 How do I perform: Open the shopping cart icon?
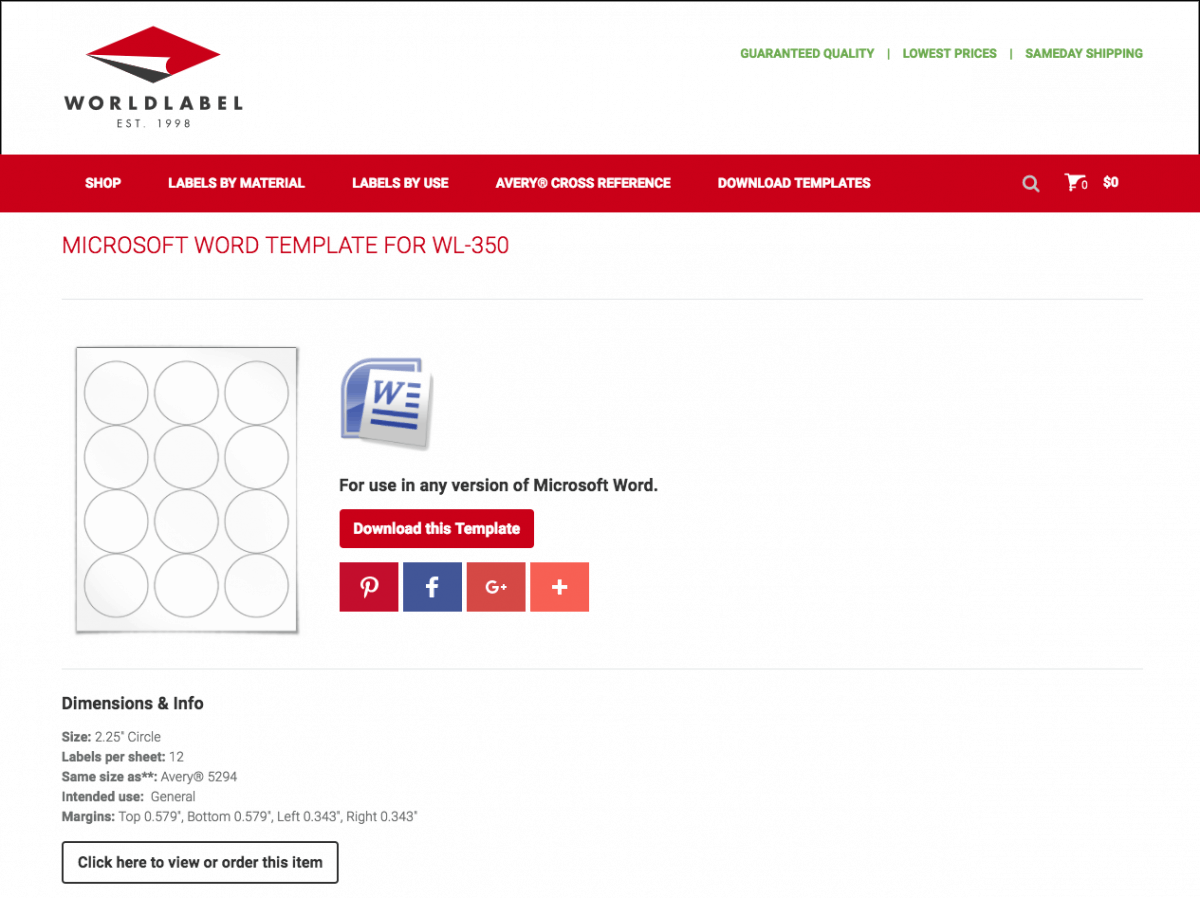pyautogui.click(x=1074, y=183)
